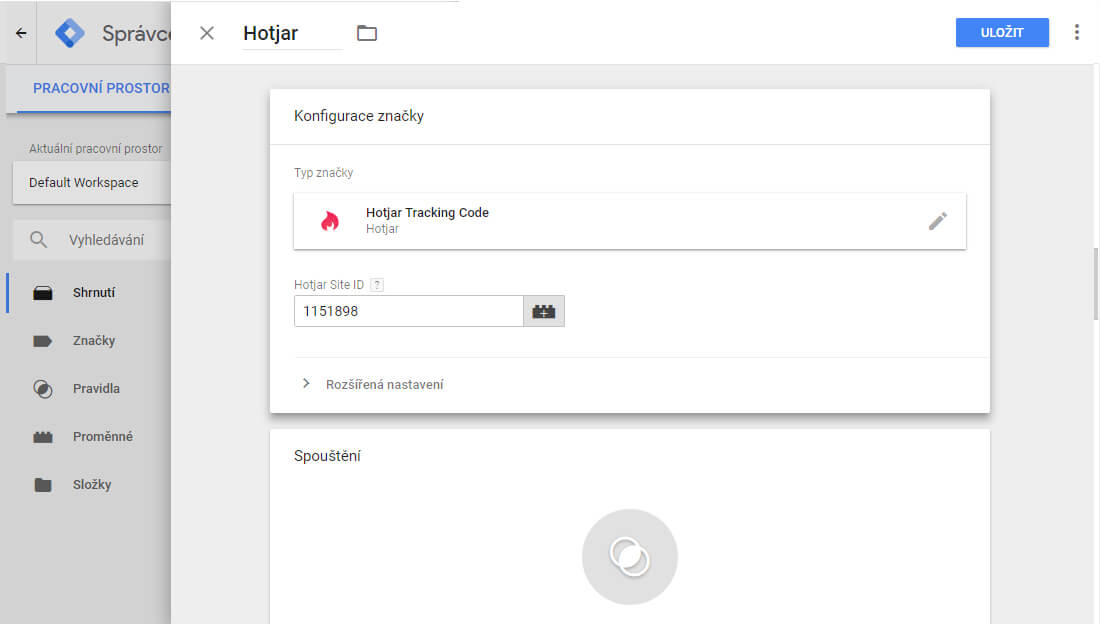This screenshot has height=624, width=1100.
Task: Open Proměnné in the sidebar
Action: [x=102, y=437]
